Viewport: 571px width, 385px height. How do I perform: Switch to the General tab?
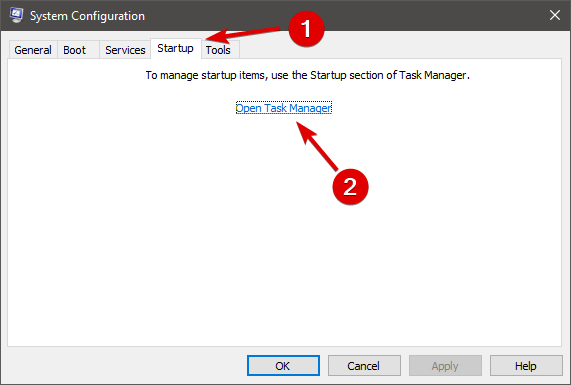pyautogui.click(x=33, y=50)
